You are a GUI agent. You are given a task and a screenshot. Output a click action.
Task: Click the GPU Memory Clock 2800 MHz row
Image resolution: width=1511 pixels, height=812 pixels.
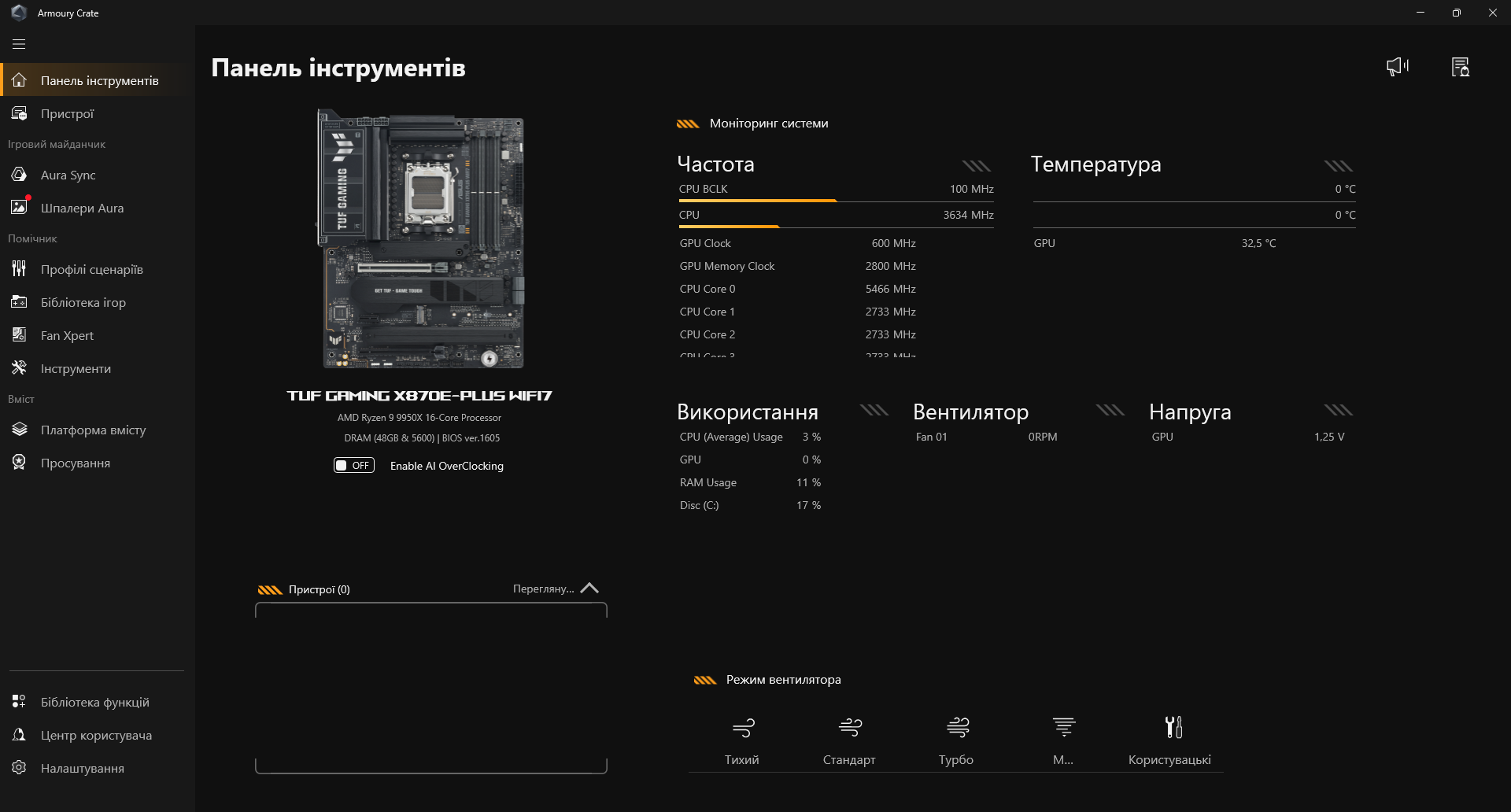click(x=797, y=266)
